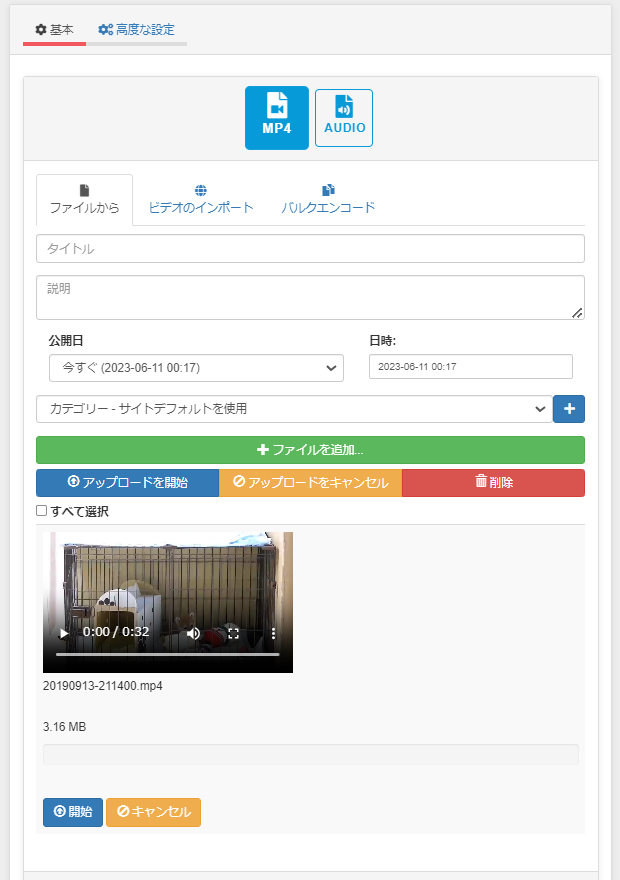Start all uploads with アップロードを開始

(x=127, y=483)
